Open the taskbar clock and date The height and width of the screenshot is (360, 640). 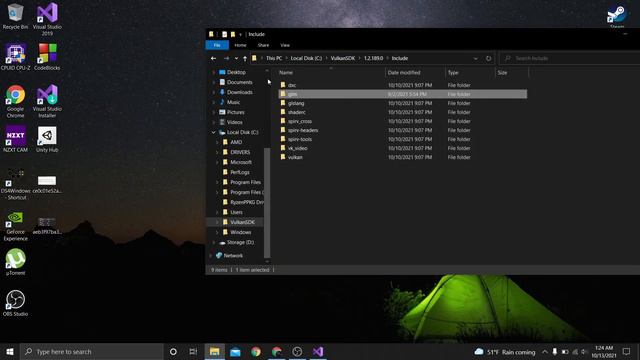point(604,351)
